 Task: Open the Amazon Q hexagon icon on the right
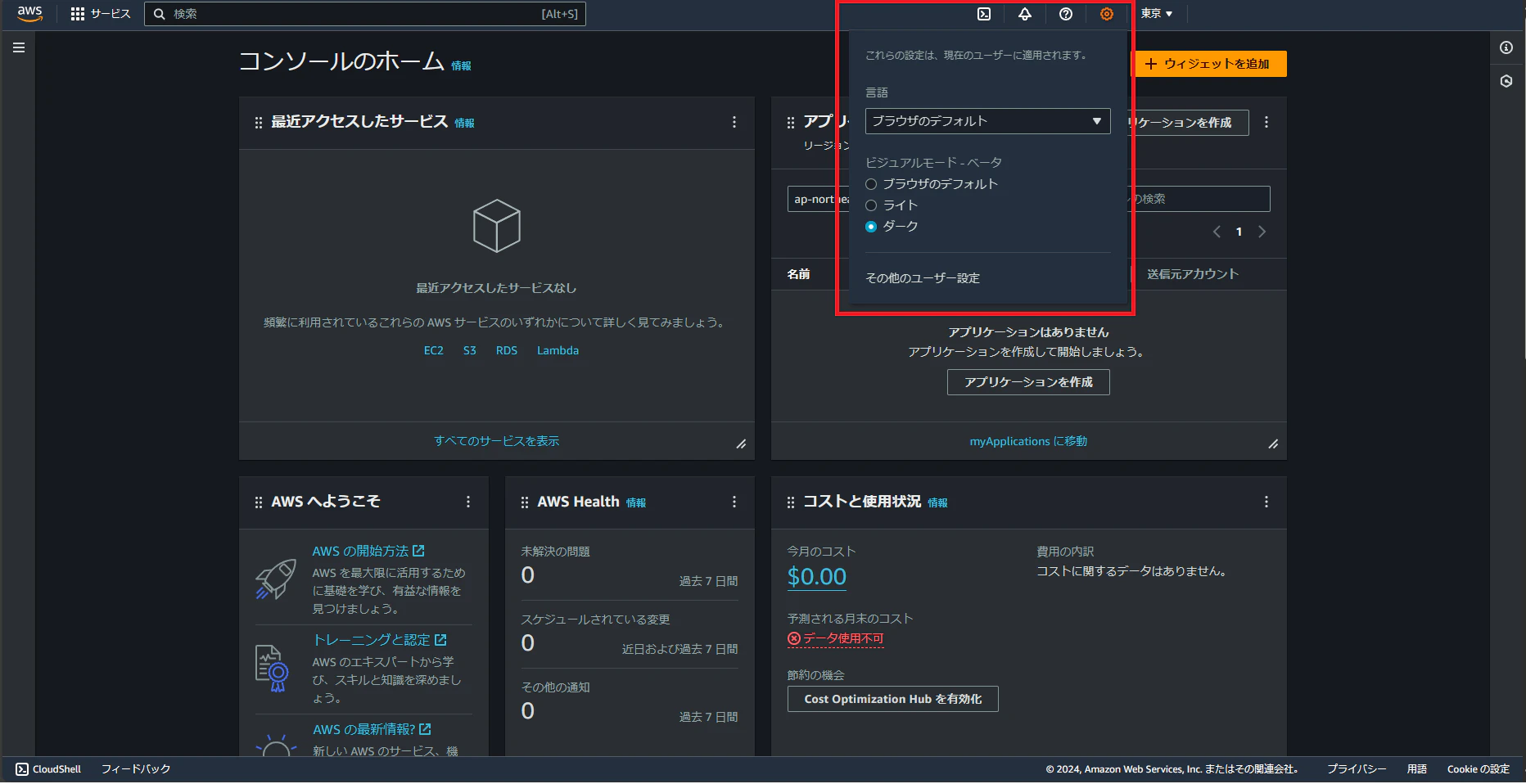[1506, 81]
